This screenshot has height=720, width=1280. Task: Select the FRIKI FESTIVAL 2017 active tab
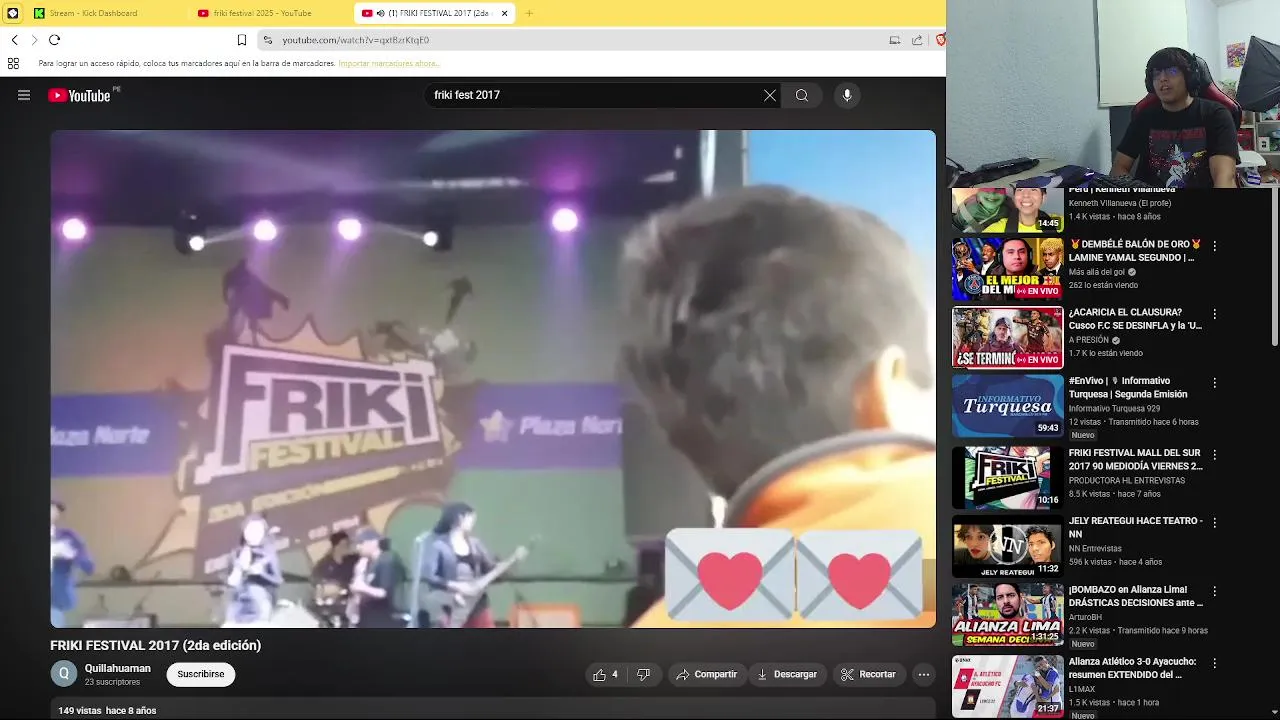click(433, 13)
